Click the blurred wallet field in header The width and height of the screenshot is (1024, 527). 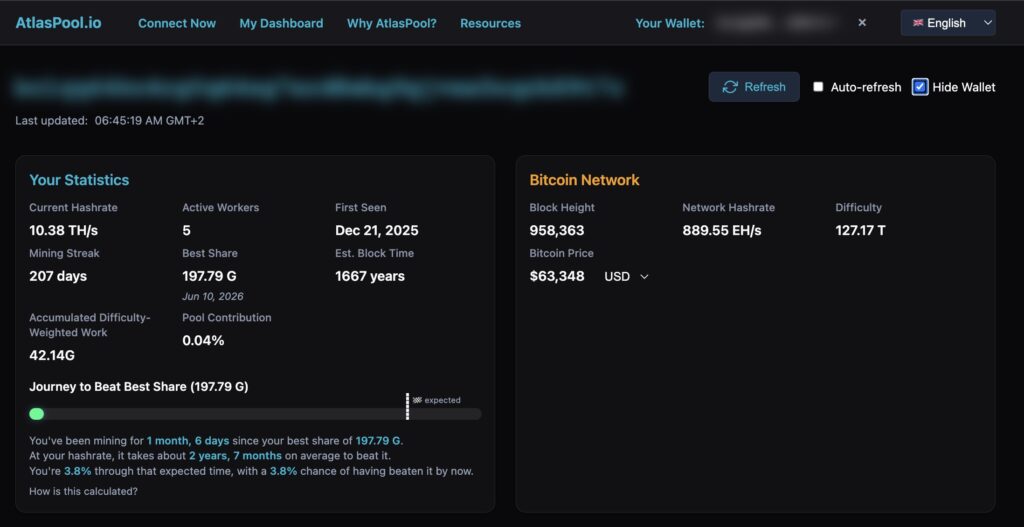point(776,23)
